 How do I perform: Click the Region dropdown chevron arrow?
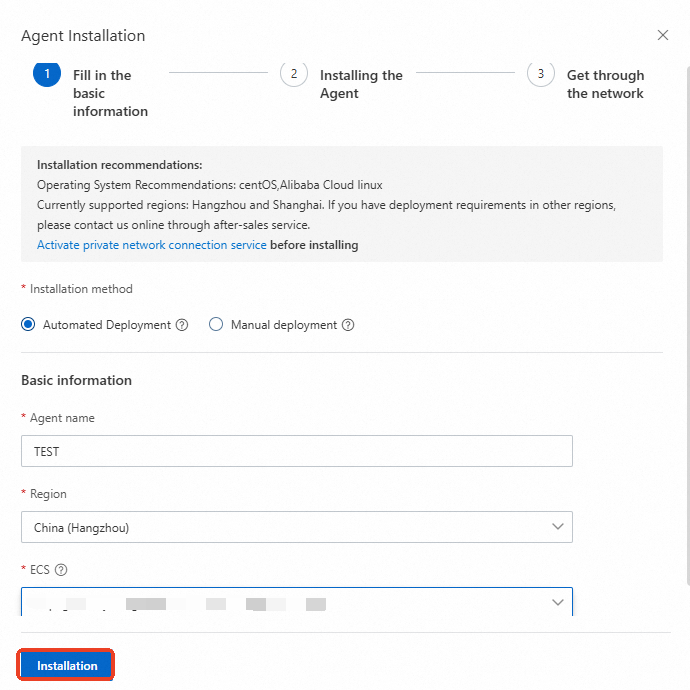(557, 527)
